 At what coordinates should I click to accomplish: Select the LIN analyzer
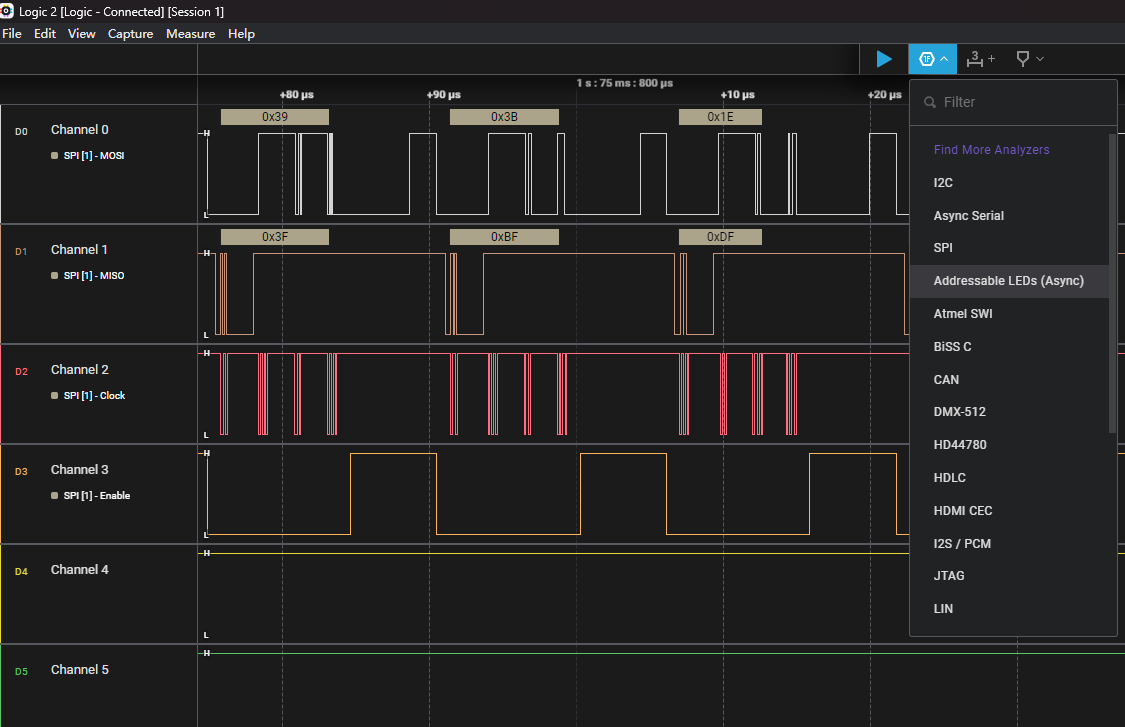click(1009, 609)
